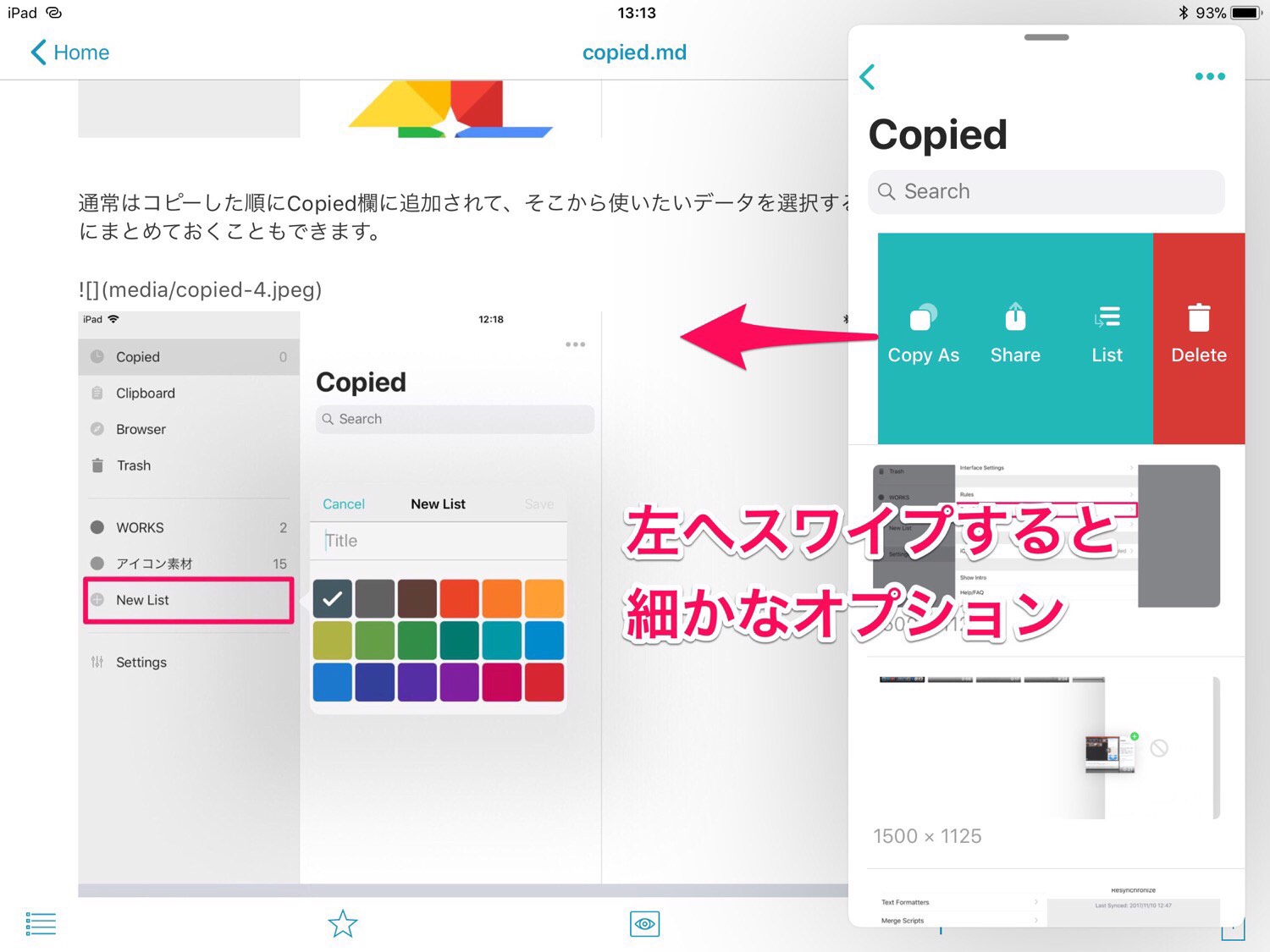Tap the trash icon beside Trash row
Image resolution: width=1270 pixels, height=952 pixels.
tap(97, 465)
